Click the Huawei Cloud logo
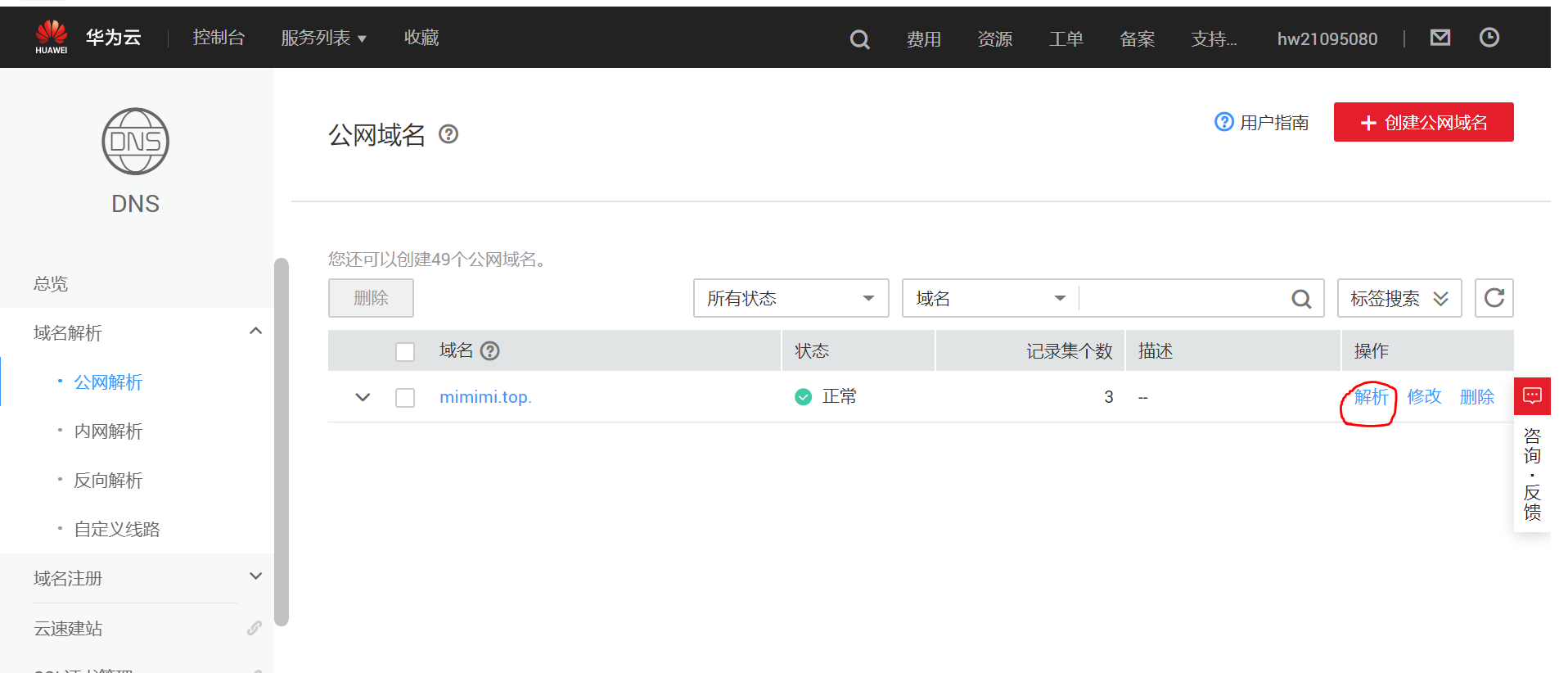The width and height of the screenshot is (1568, 673). click(x=52, y=37)
